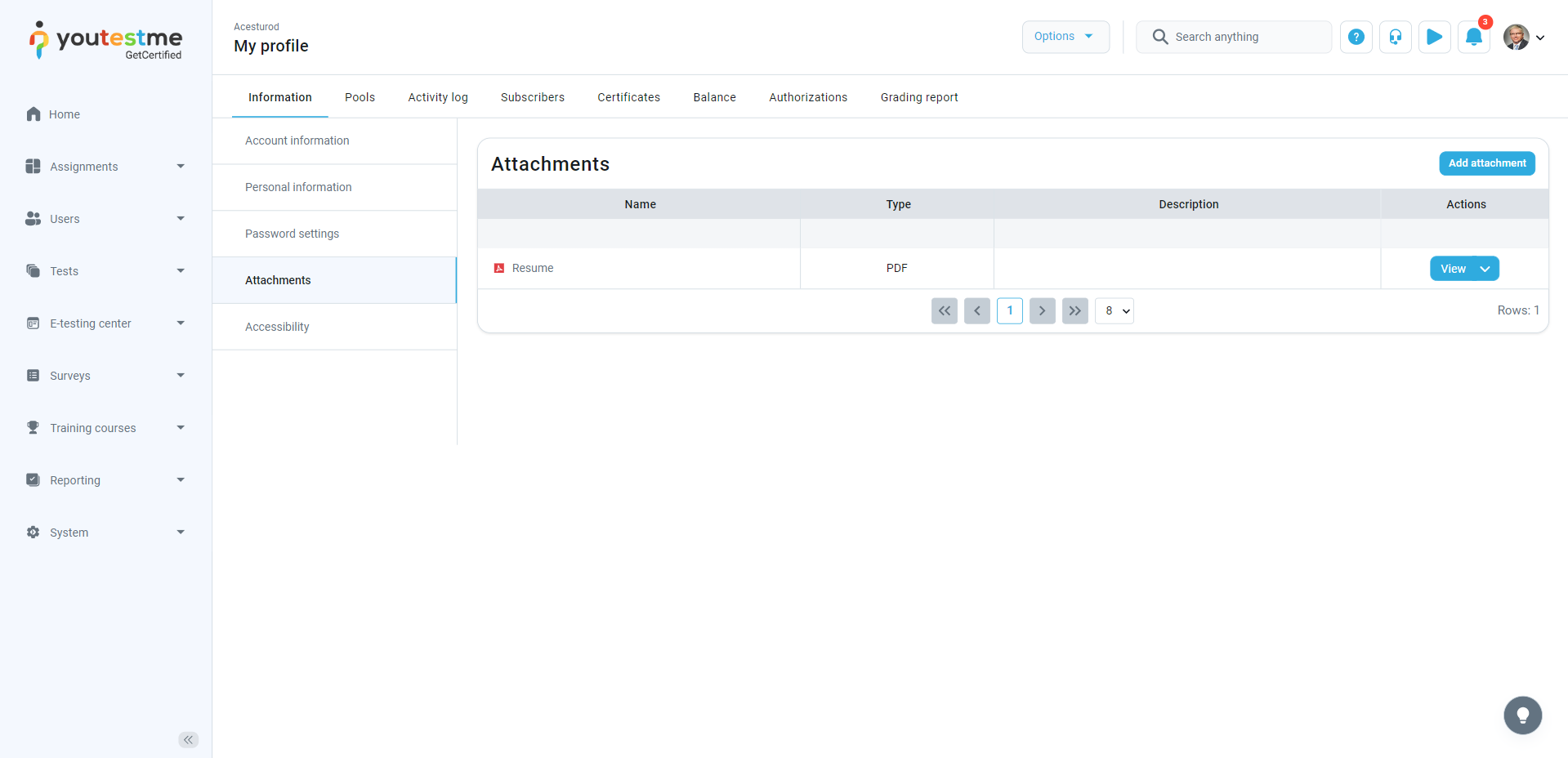Image resolution: width=1568 pixels, height=758 pixels.
Task: Open the support headset icon
Action: (1395, 37)
